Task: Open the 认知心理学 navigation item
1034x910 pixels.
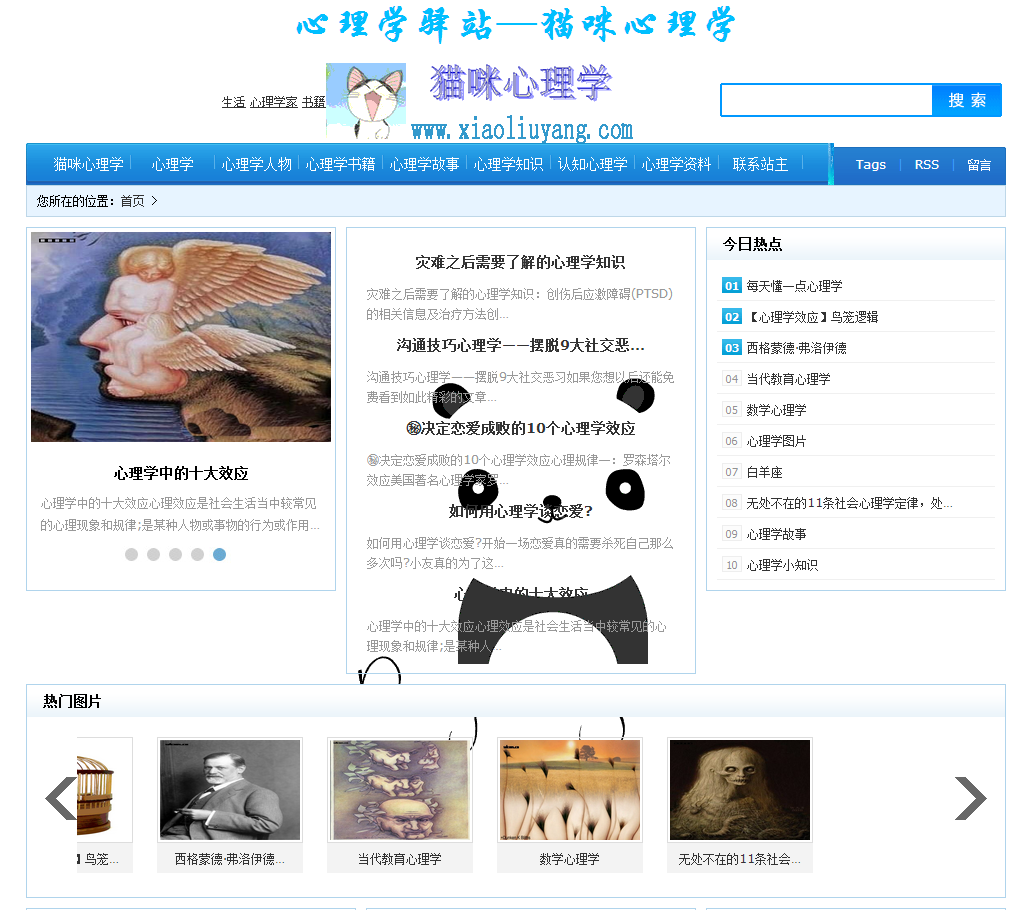Action: click(592, 164)
